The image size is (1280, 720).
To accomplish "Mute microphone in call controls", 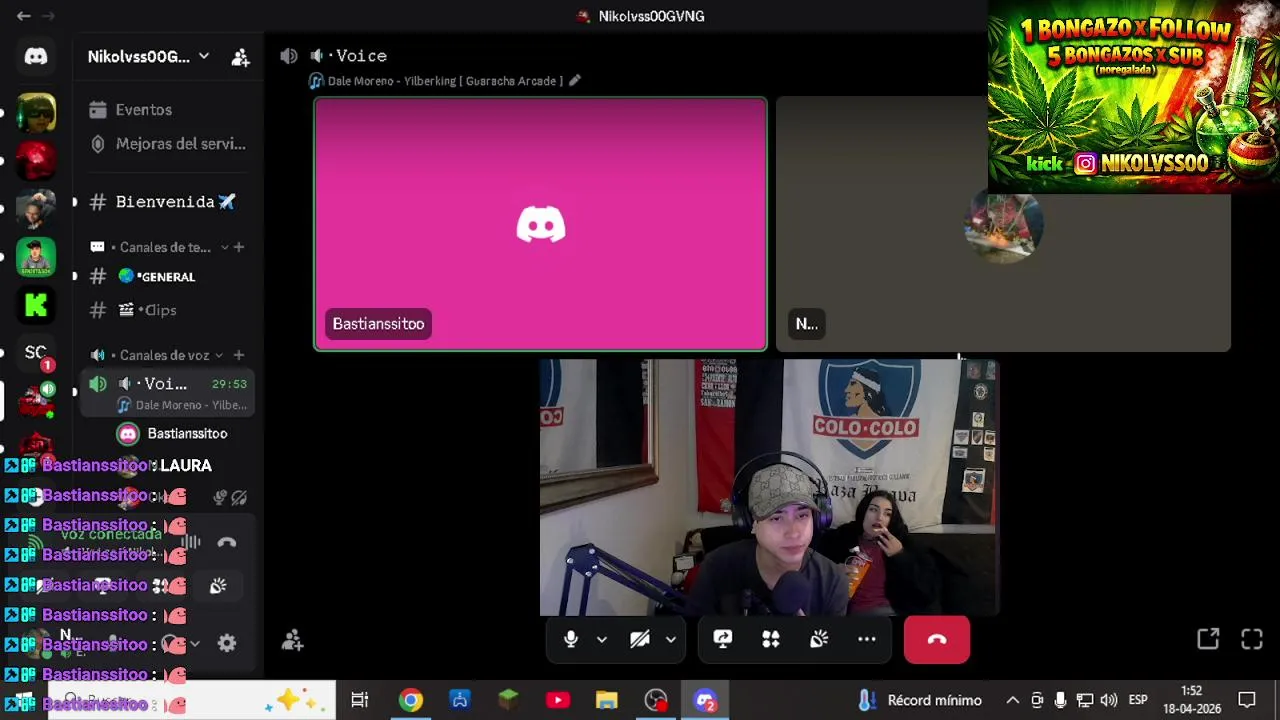I will point(571,639).
